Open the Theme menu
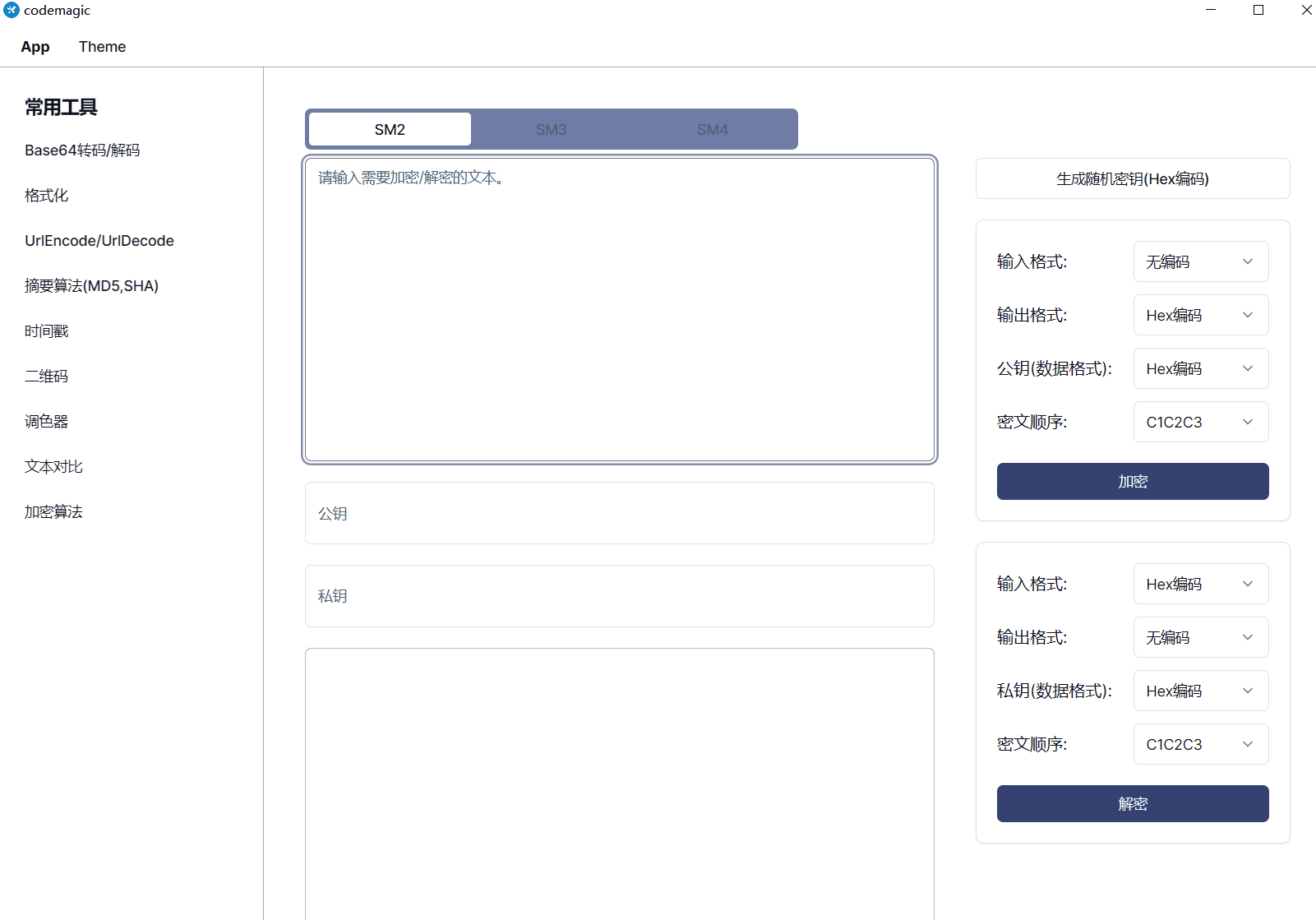1316x920 pixels. pos(101,47)
